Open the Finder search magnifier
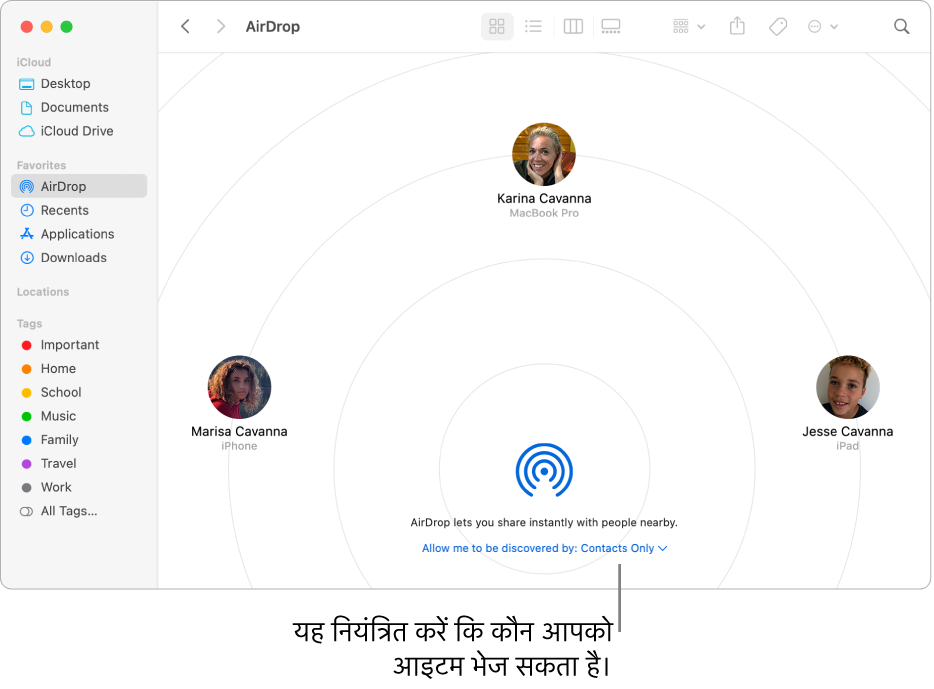934x689 pixels. 901,26
